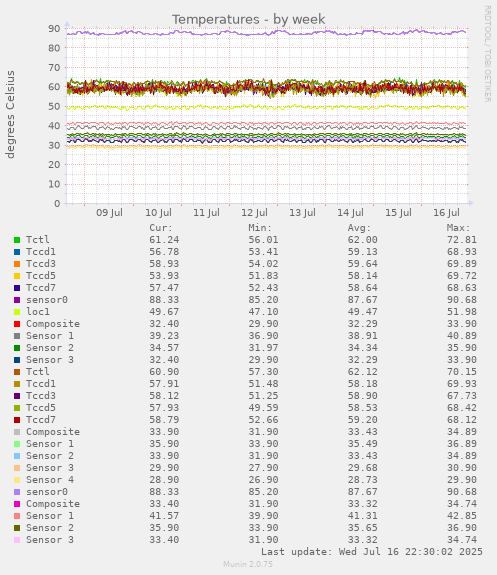Select the Avg: column header
Image resolution: width=497 pixels, height=575 pixels.
[359, 228]
